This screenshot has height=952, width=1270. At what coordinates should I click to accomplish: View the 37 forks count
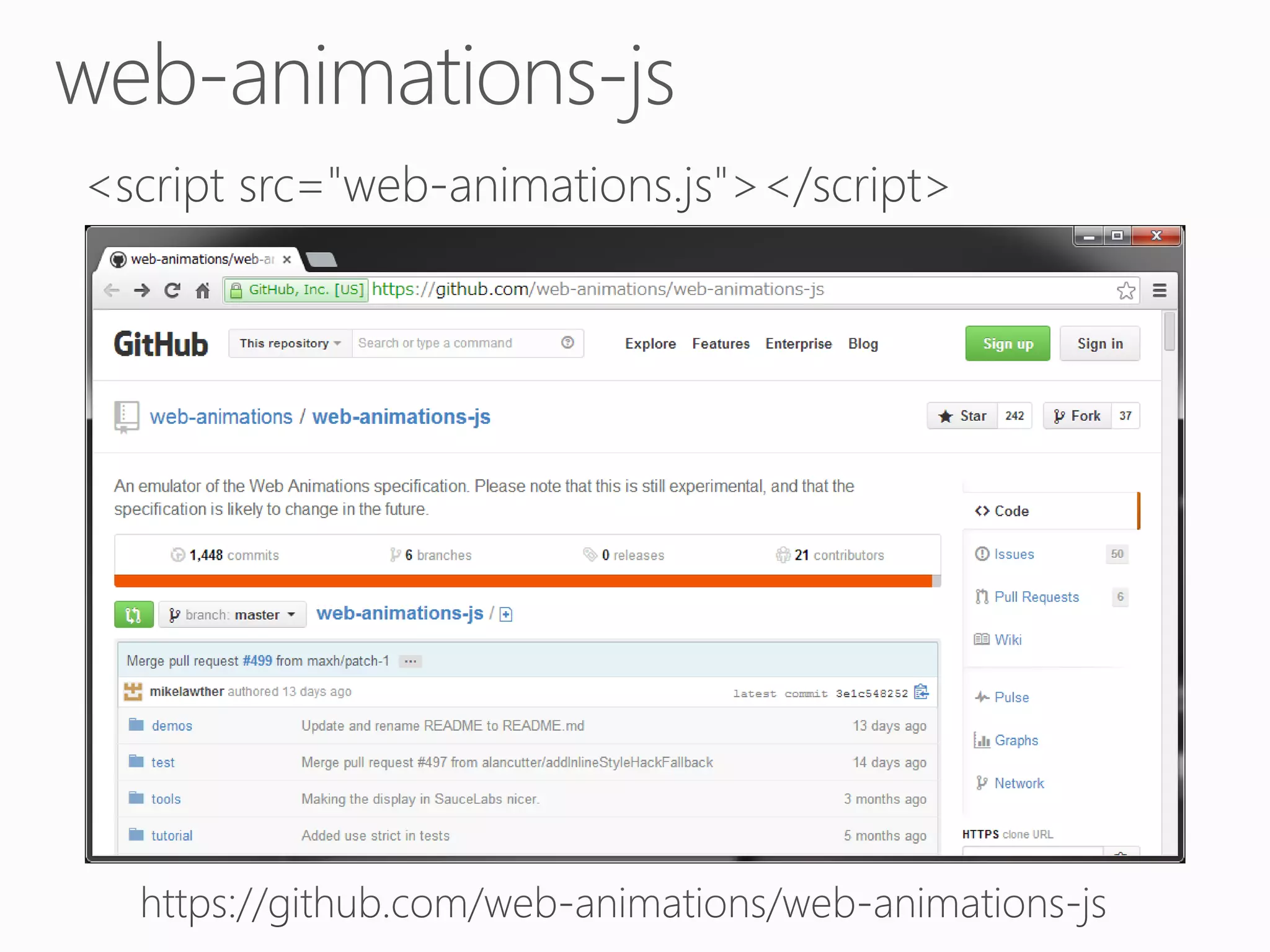[x=1126, y=416]
